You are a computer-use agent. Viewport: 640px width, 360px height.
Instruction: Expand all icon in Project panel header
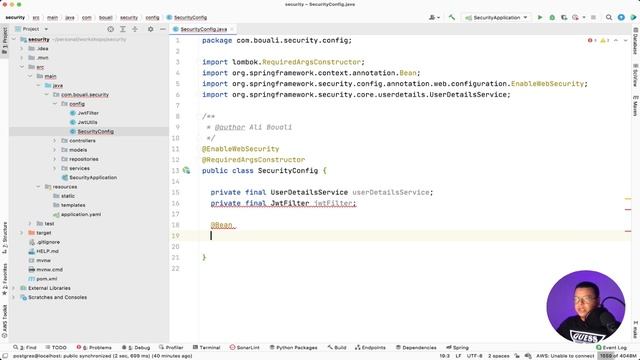pos(122,29)
